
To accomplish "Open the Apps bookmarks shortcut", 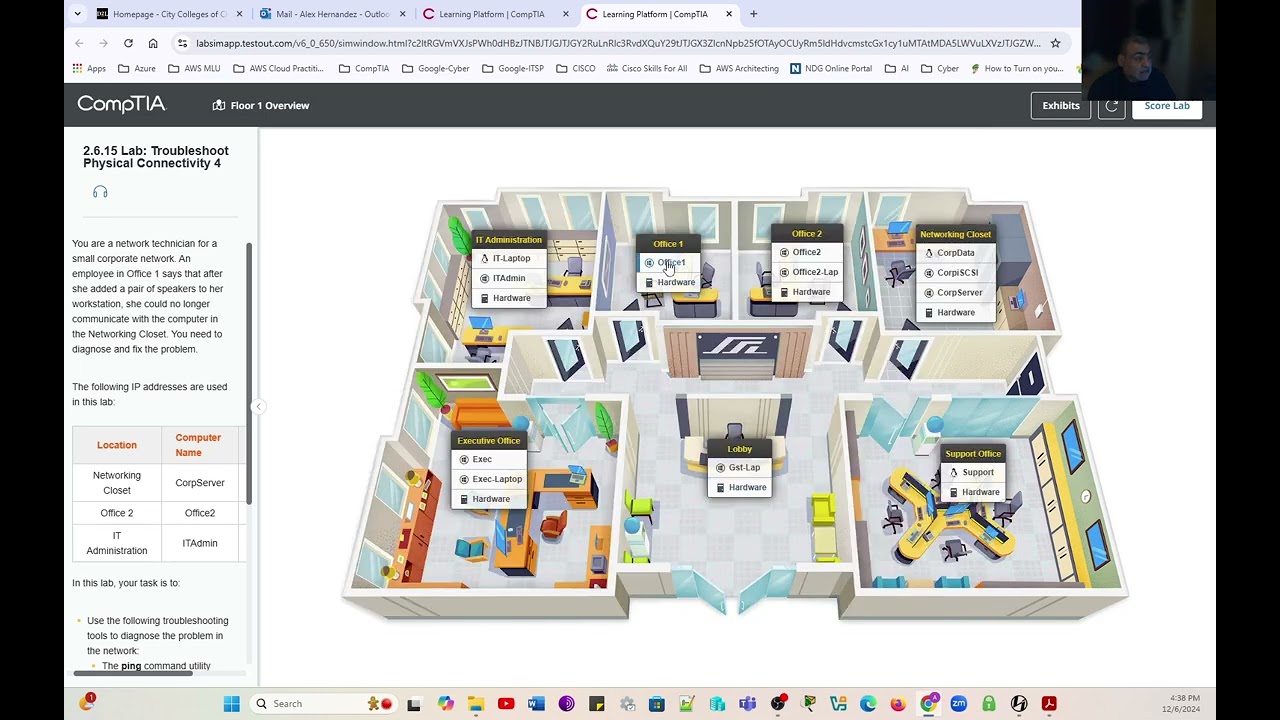I will (89, 69).
